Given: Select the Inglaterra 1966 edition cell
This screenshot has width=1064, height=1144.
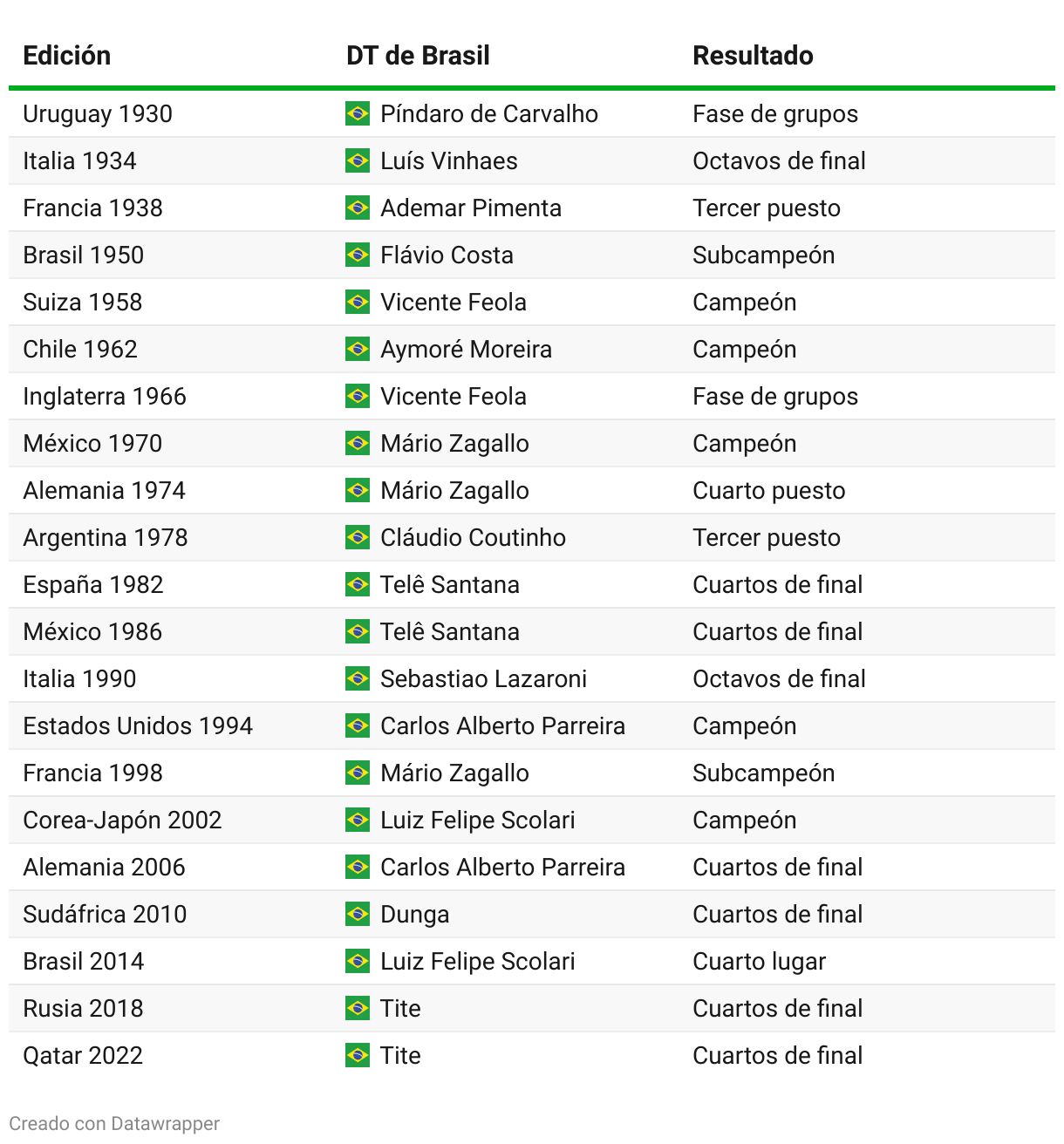Looking at the screenshot, I should coord(105,396).
